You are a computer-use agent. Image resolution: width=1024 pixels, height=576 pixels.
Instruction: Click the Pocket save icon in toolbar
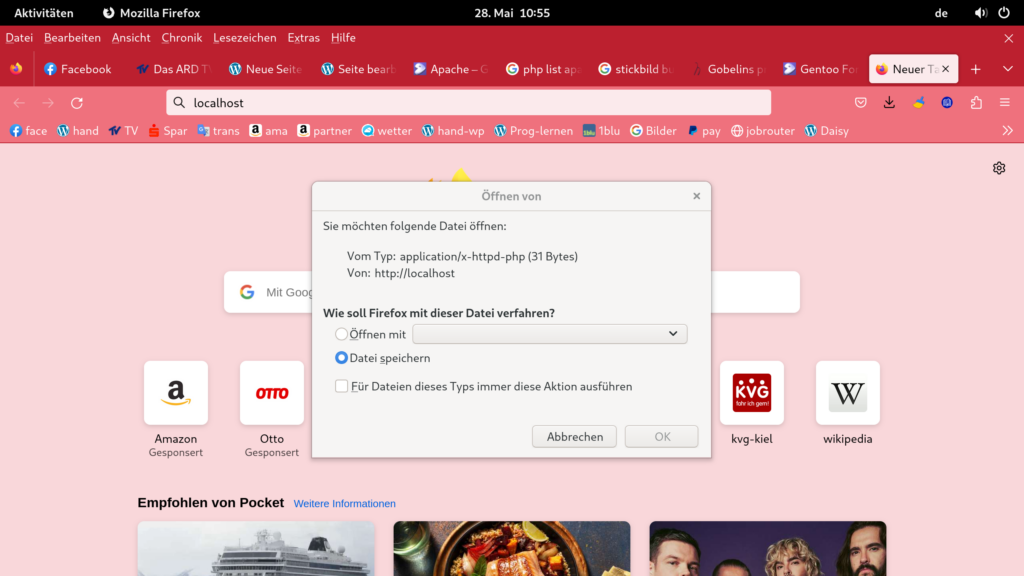coord(860,103)
